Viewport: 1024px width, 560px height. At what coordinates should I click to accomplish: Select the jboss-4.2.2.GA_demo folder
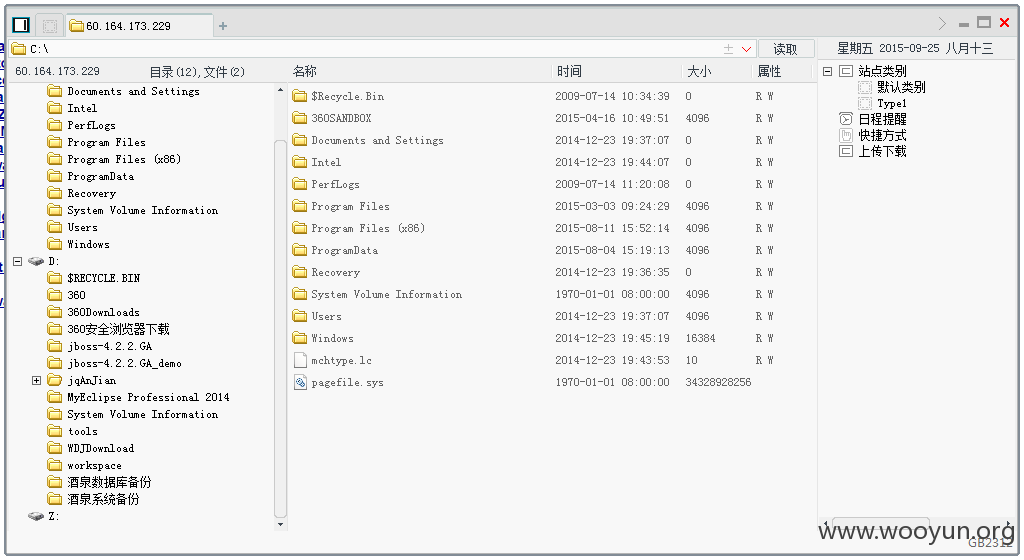tap(124, 364)
